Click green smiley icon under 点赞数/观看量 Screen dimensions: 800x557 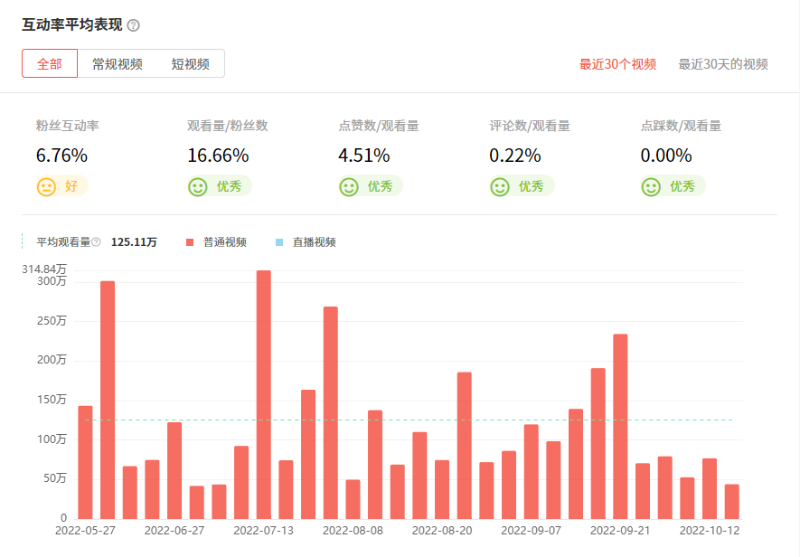[x=348, y=186]
